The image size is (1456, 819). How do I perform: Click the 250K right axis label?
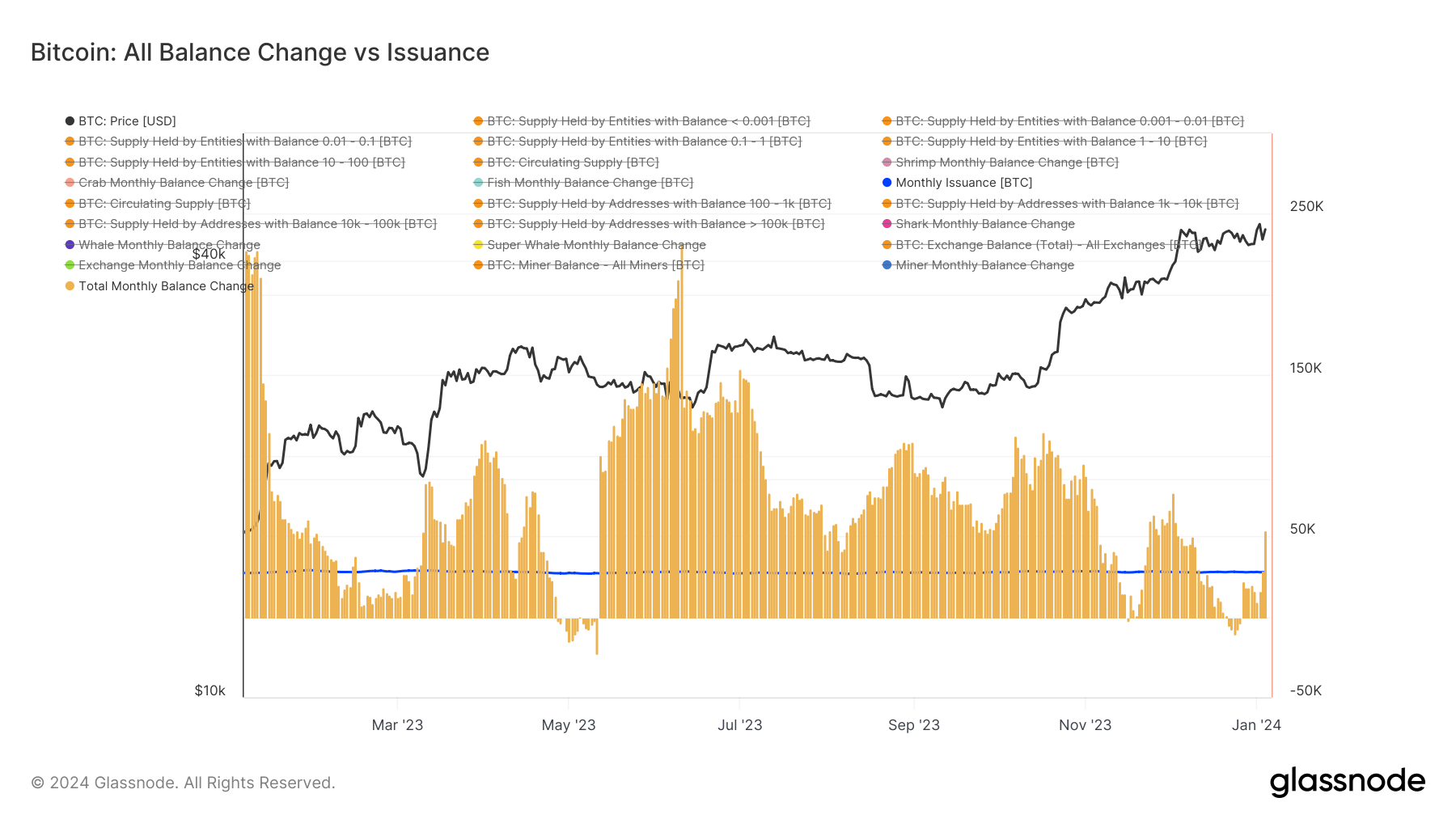pyautogui.click(x=1306, y=207)
